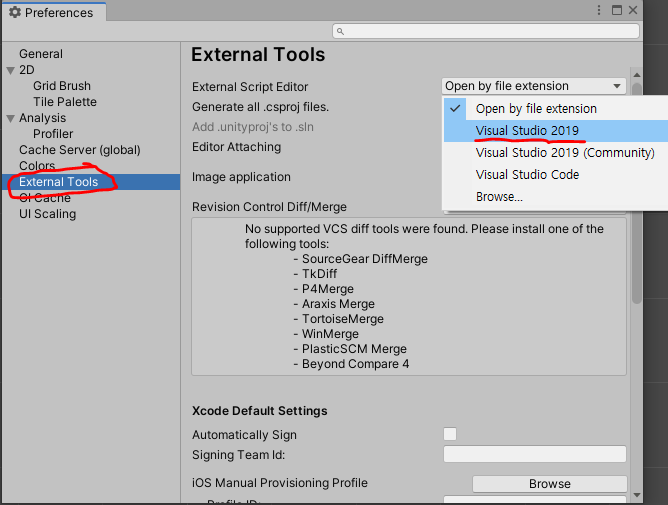
Task: Open Profiler settings
Action: click(53, 134)
